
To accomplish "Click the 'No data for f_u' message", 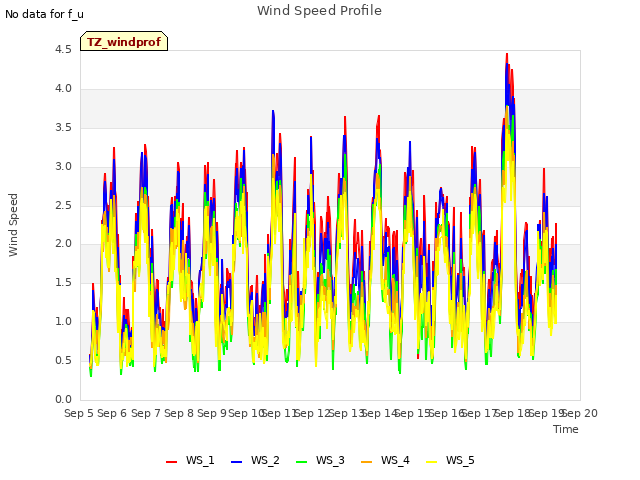I will [x=44, y=14].
